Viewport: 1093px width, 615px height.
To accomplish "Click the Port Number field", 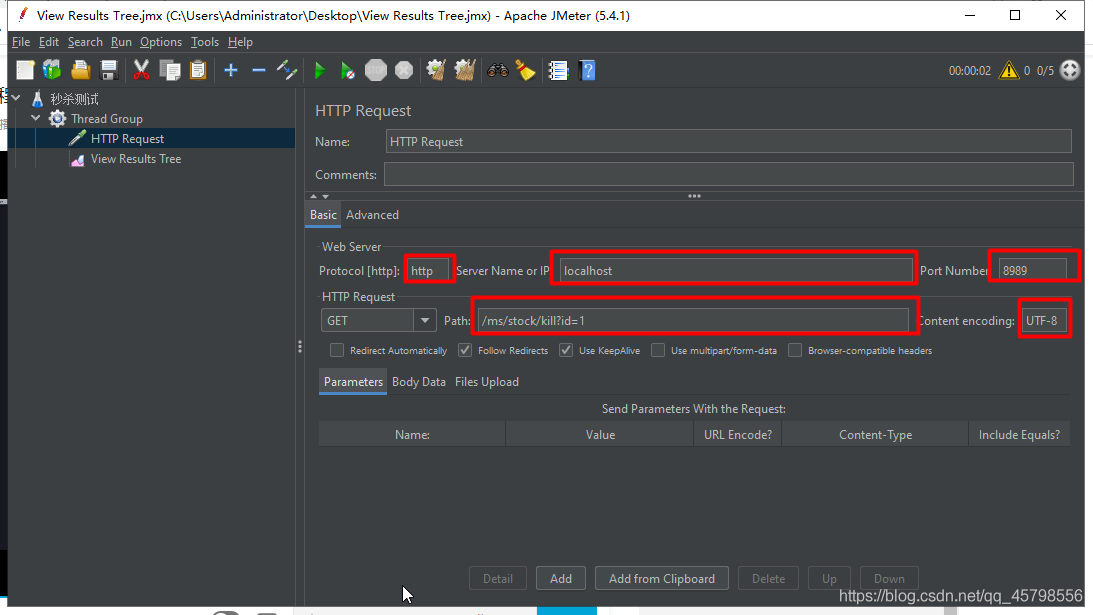I will pos(1032,271).
